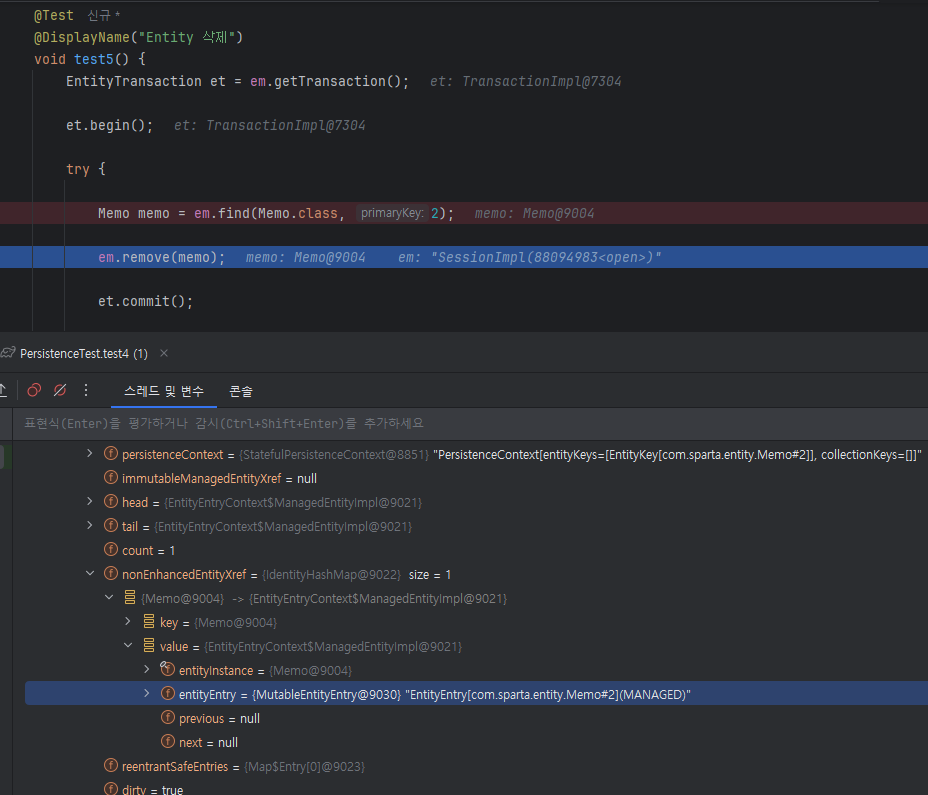Viewport: 928px width, 795px height.
Task: Click inline hint em: "SessionImpl(88094983<open>)"
Action: click(530, 258)
